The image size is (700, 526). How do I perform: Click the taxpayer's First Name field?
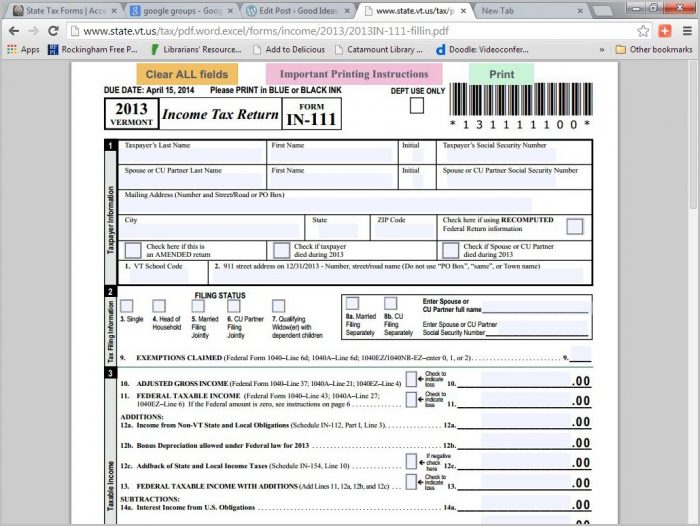point(330,155)
